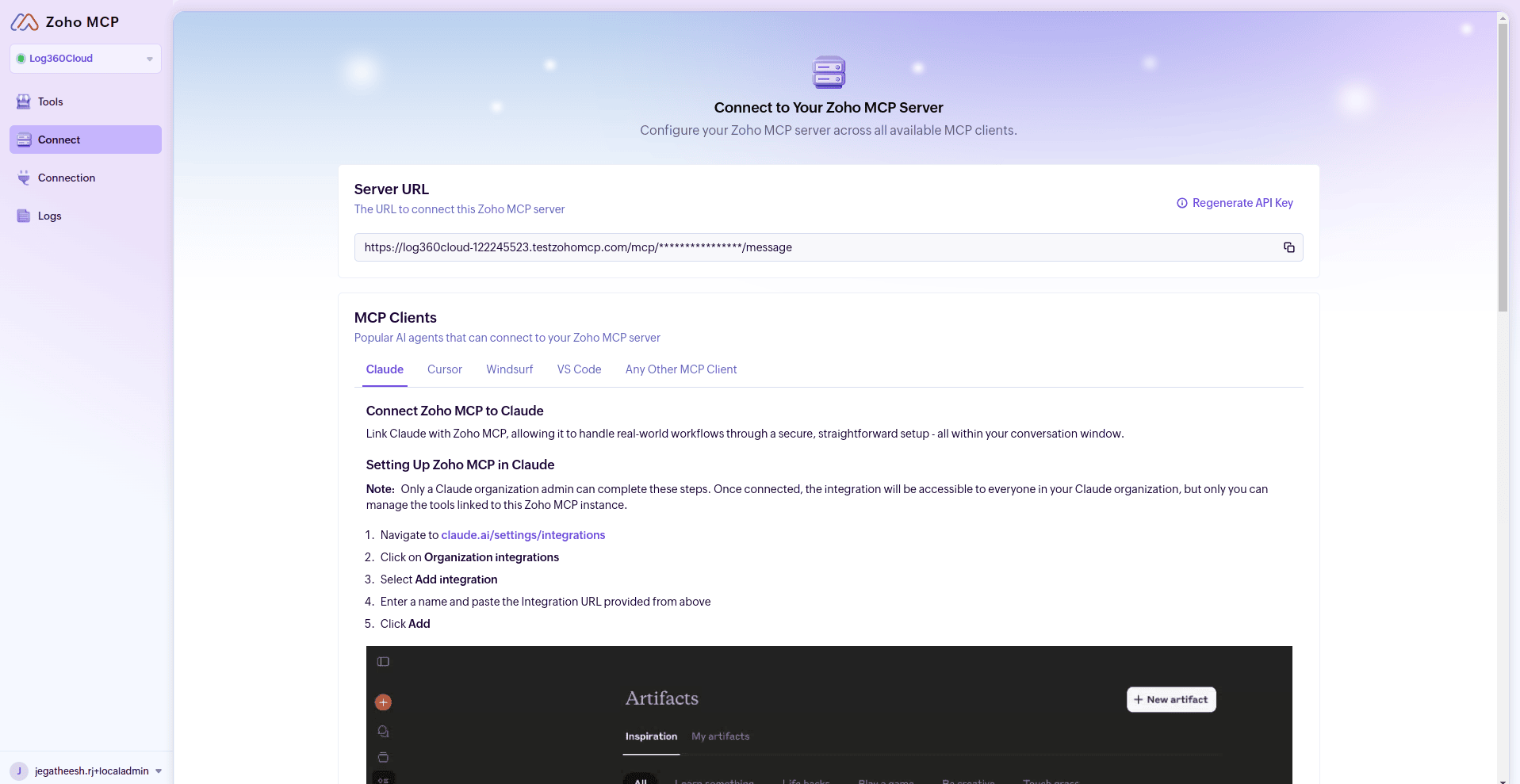
Task: Click the New artifact button in preview
Action: [1171, 699]
